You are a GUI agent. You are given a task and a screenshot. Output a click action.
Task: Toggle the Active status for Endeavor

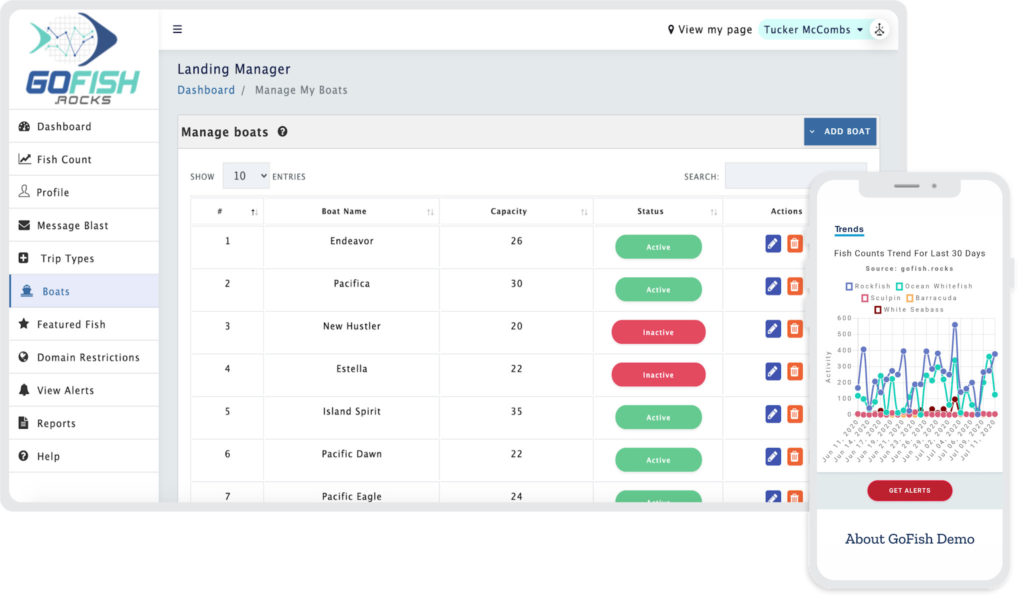658,247
